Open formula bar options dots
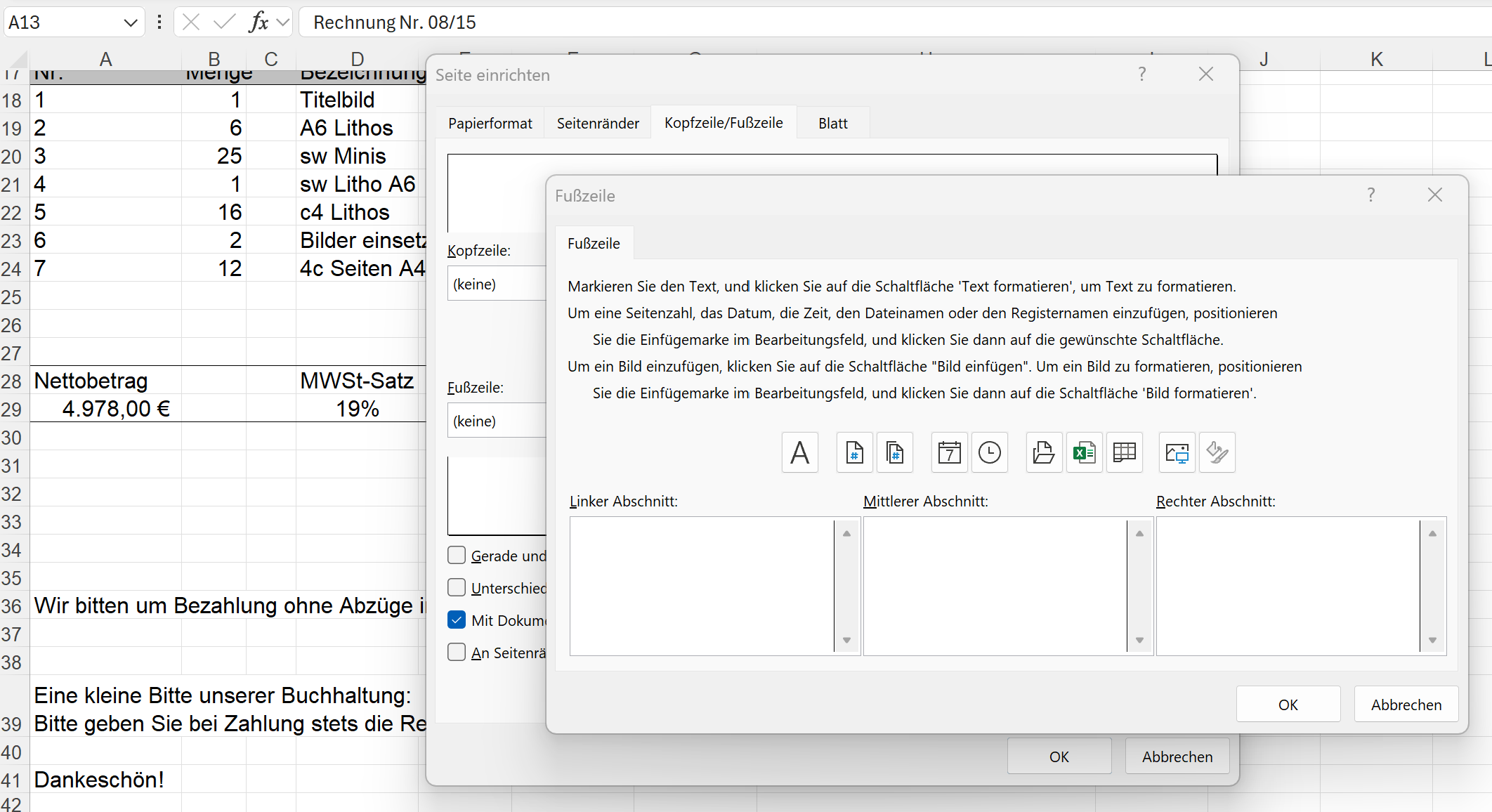This screenshot has width=1492, height=812. pyautogui.click(x=159, y=22)
